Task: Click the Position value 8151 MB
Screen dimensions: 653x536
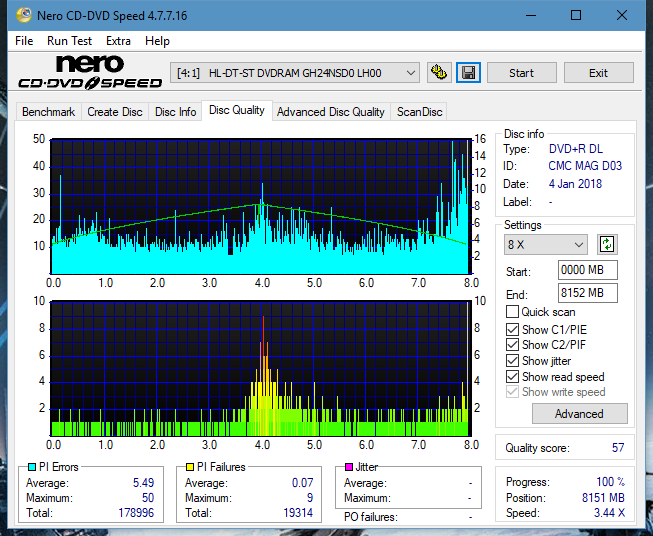Action: (x=603, y=498)
